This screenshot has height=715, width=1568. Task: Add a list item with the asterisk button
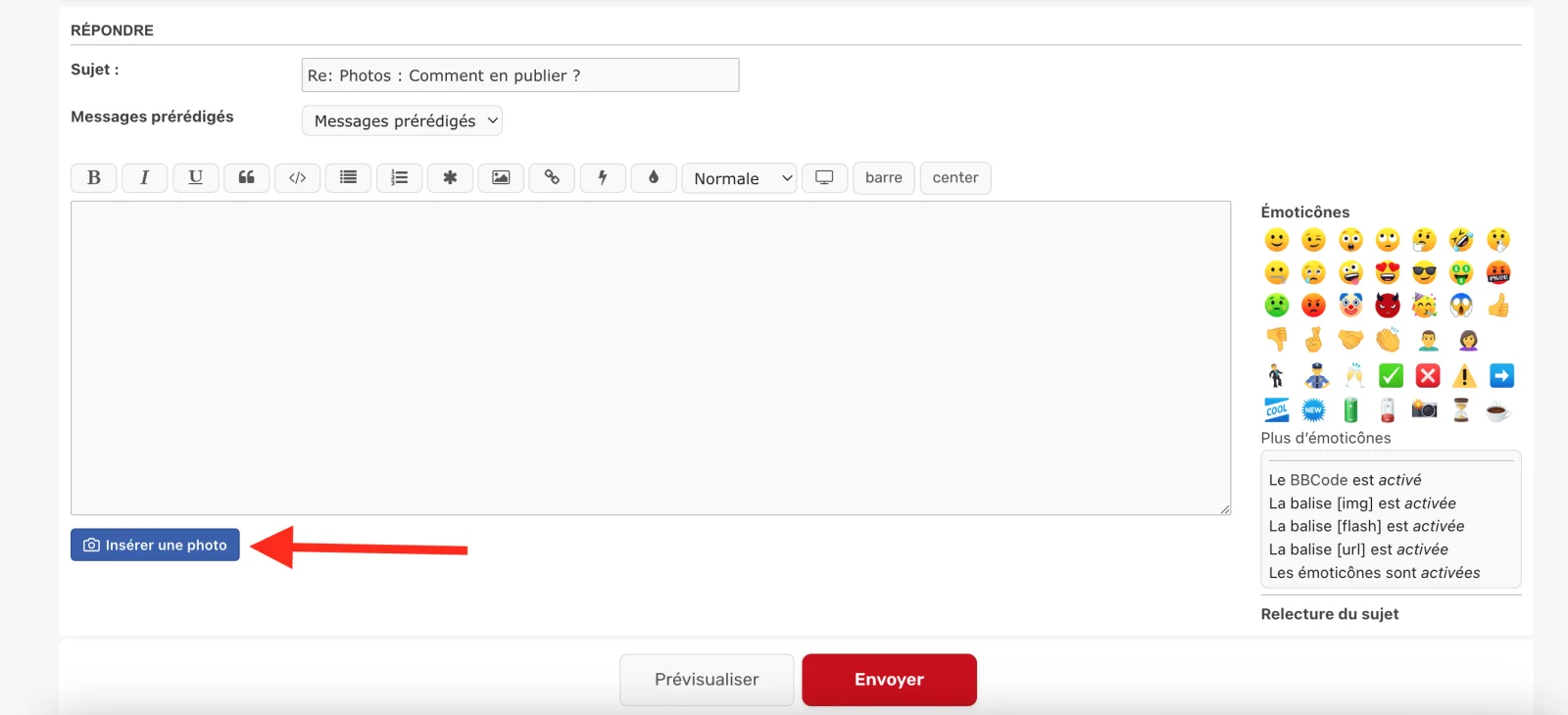pyautogui.click(x=450, y=177)
